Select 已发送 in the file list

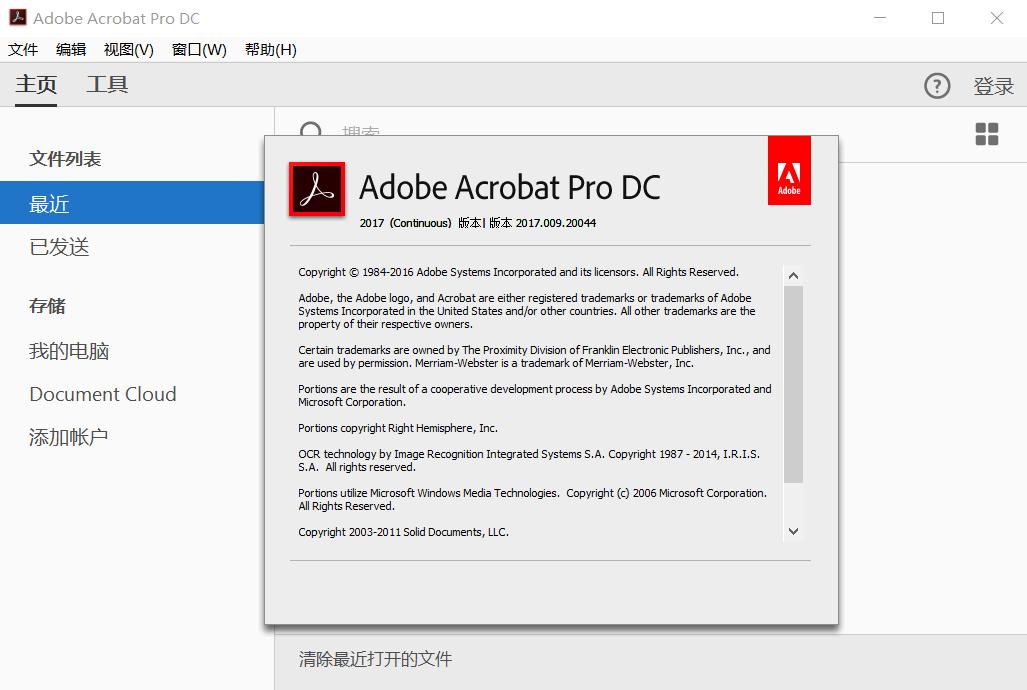(x=60, y=247)
